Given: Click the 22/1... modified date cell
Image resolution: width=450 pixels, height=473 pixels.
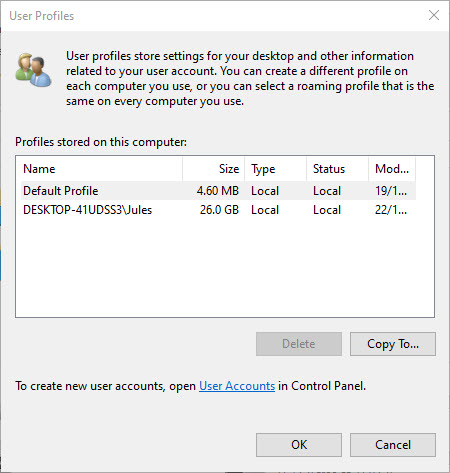Looking at the screenshot, I should [x=391, y=210].
